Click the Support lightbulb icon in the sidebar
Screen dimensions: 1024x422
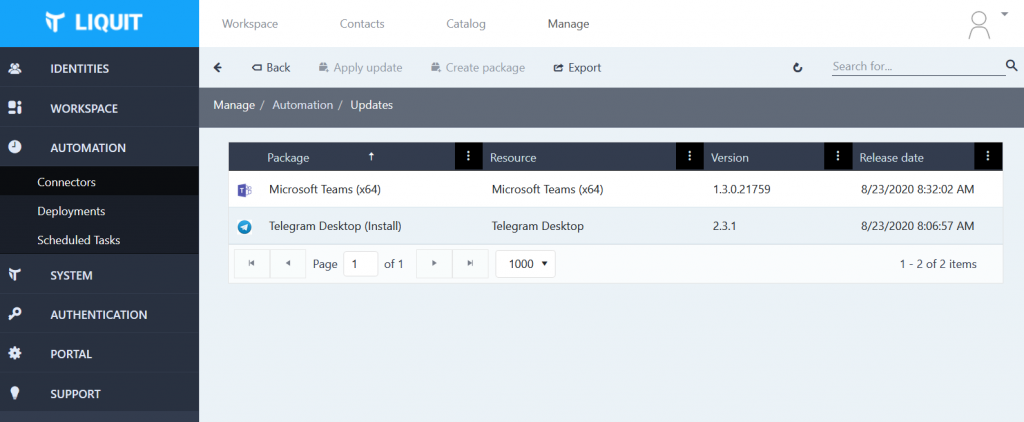click(14, 393)
